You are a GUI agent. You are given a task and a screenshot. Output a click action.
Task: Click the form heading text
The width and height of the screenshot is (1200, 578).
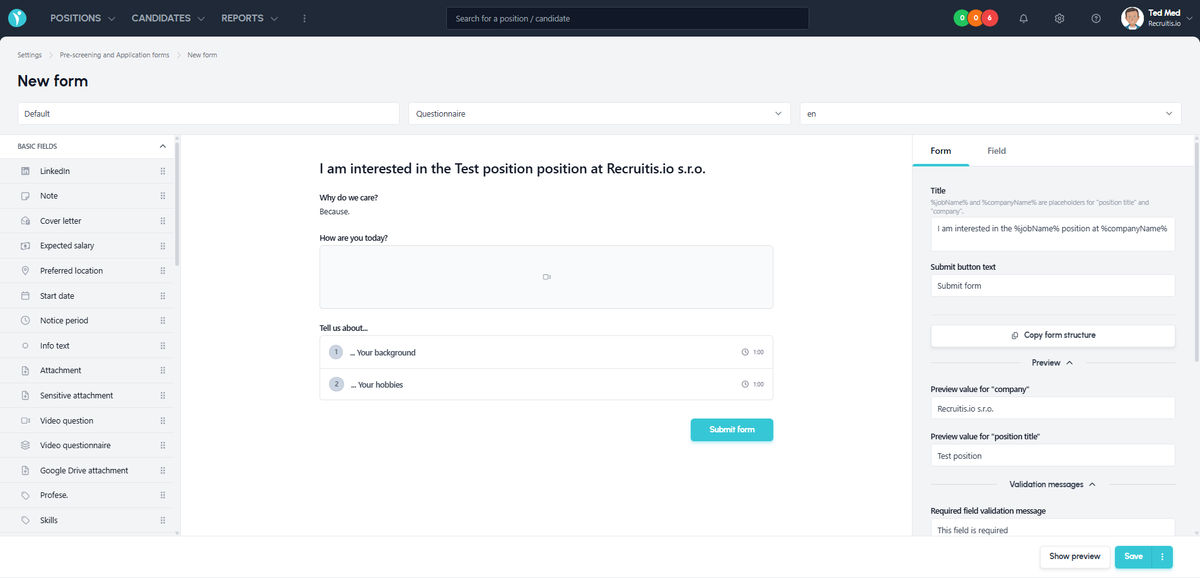(x=512, y=169)
